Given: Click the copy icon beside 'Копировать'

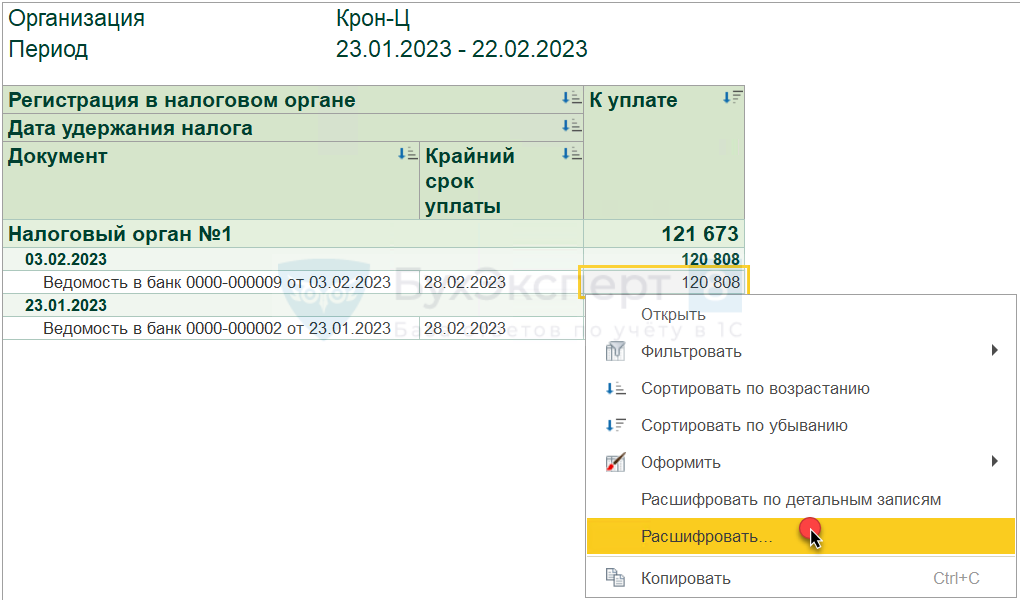Looking at the screenshot, I should [615, 578].
